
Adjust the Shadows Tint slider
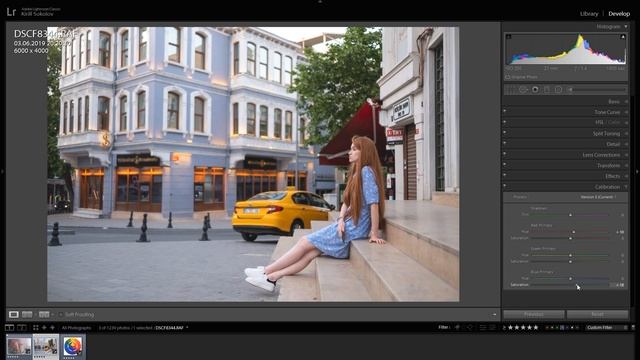570,215
